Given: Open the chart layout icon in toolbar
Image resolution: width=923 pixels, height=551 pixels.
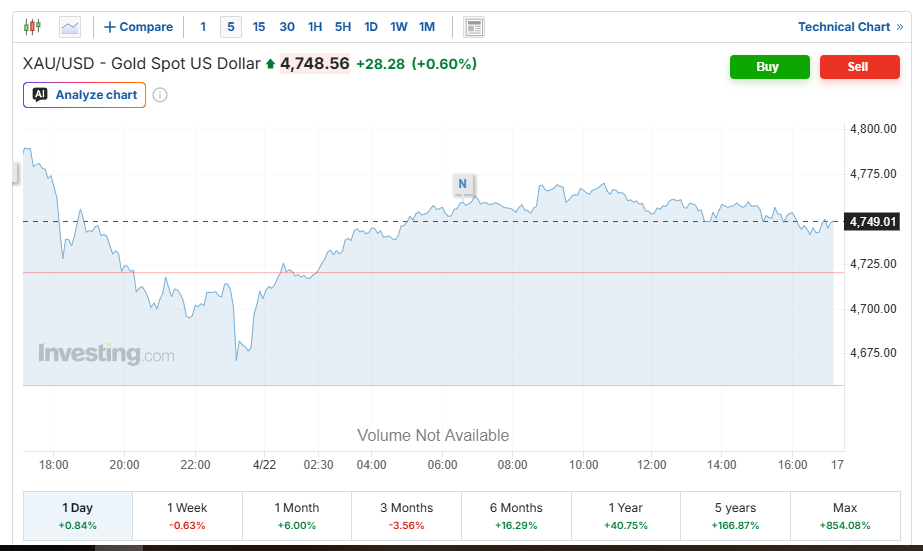Looking at the screenshot, I should [474, 27].
